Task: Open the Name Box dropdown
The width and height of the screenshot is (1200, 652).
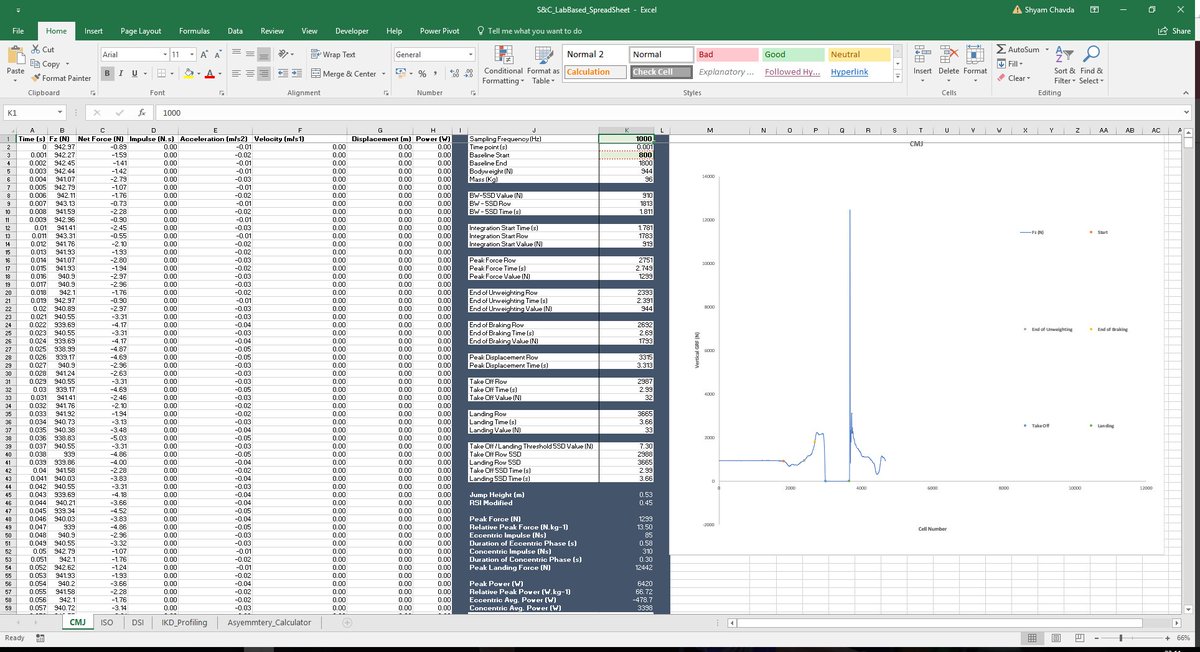Action: [x=60, y=113]
